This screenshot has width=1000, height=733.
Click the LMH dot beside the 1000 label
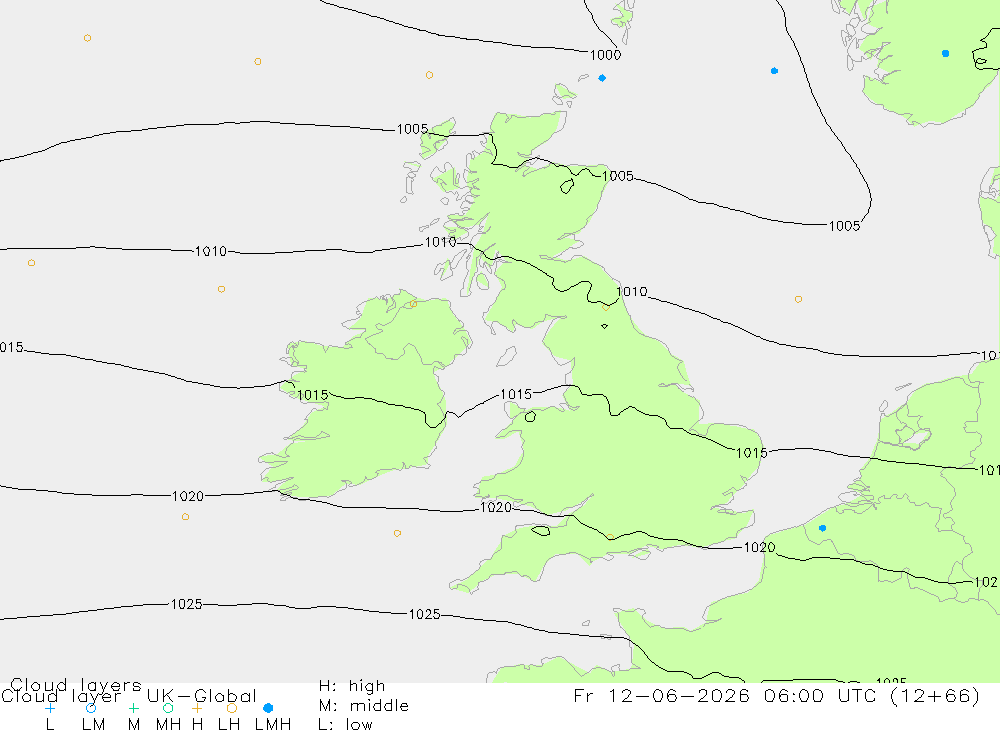coord(602,78)
